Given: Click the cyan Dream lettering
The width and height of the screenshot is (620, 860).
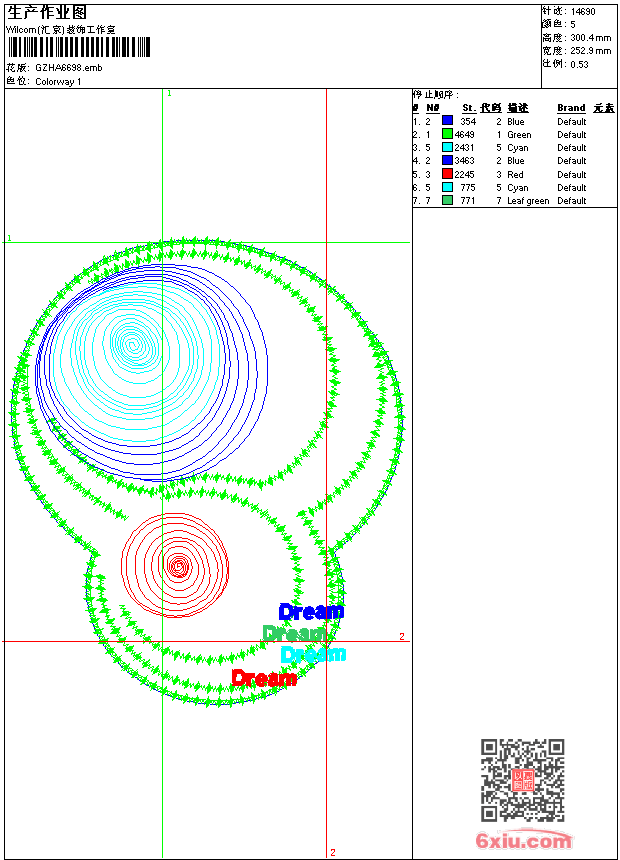Looking at the screenshot, I should pos(313,655).
